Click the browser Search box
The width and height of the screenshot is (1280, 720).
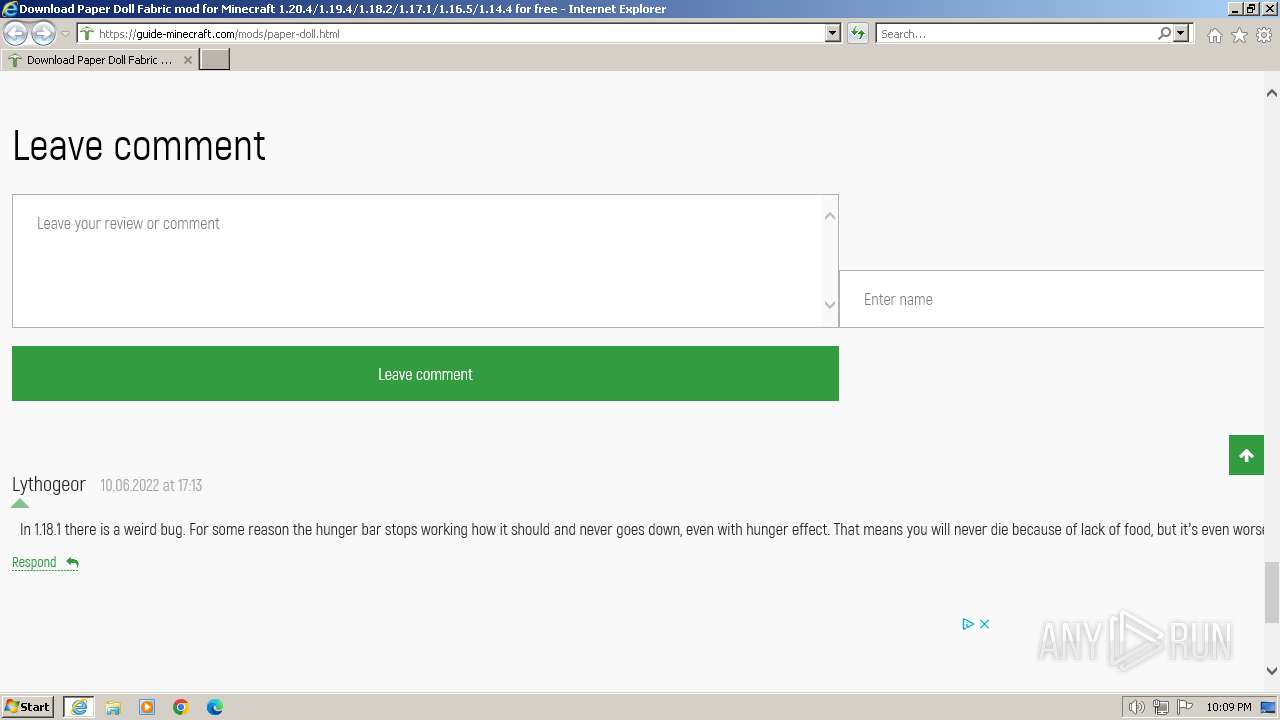(x=1016, y=33)
